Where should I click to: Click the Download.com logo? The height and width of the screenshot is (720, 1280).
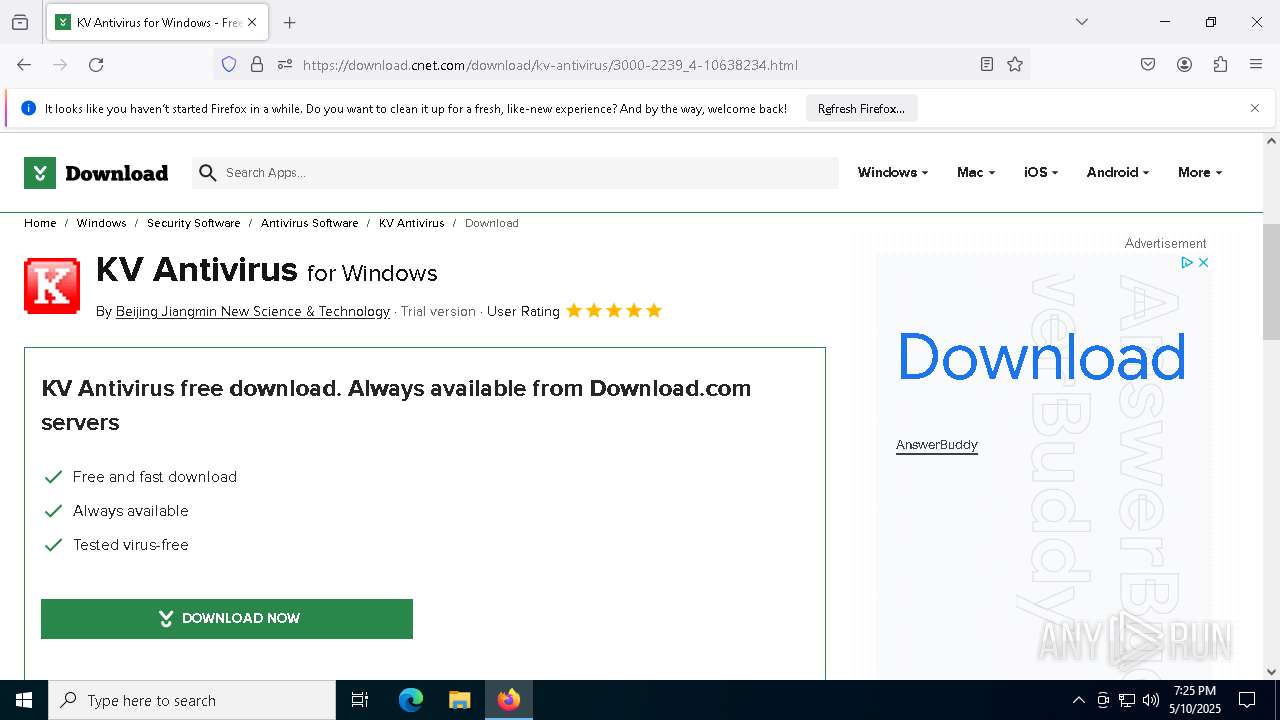[96, 173]
